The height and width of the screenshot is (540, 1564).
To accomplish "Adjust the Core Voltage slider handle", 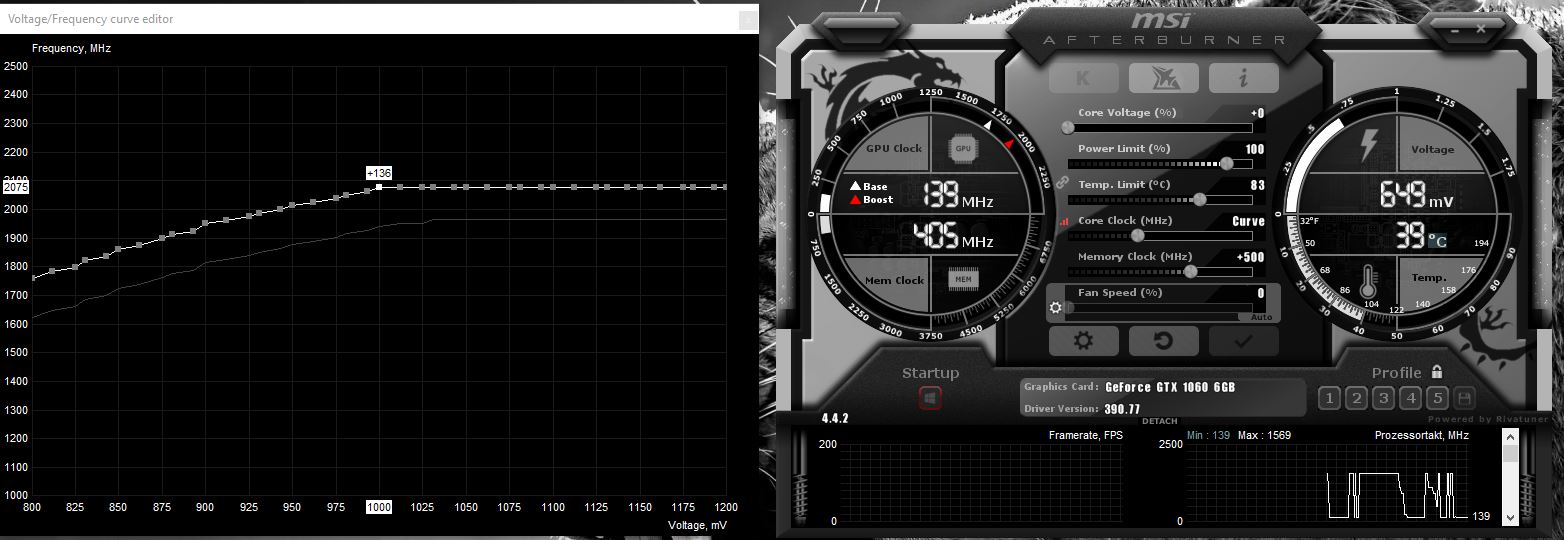I will pyautogui.click(x=1068, y=128).
